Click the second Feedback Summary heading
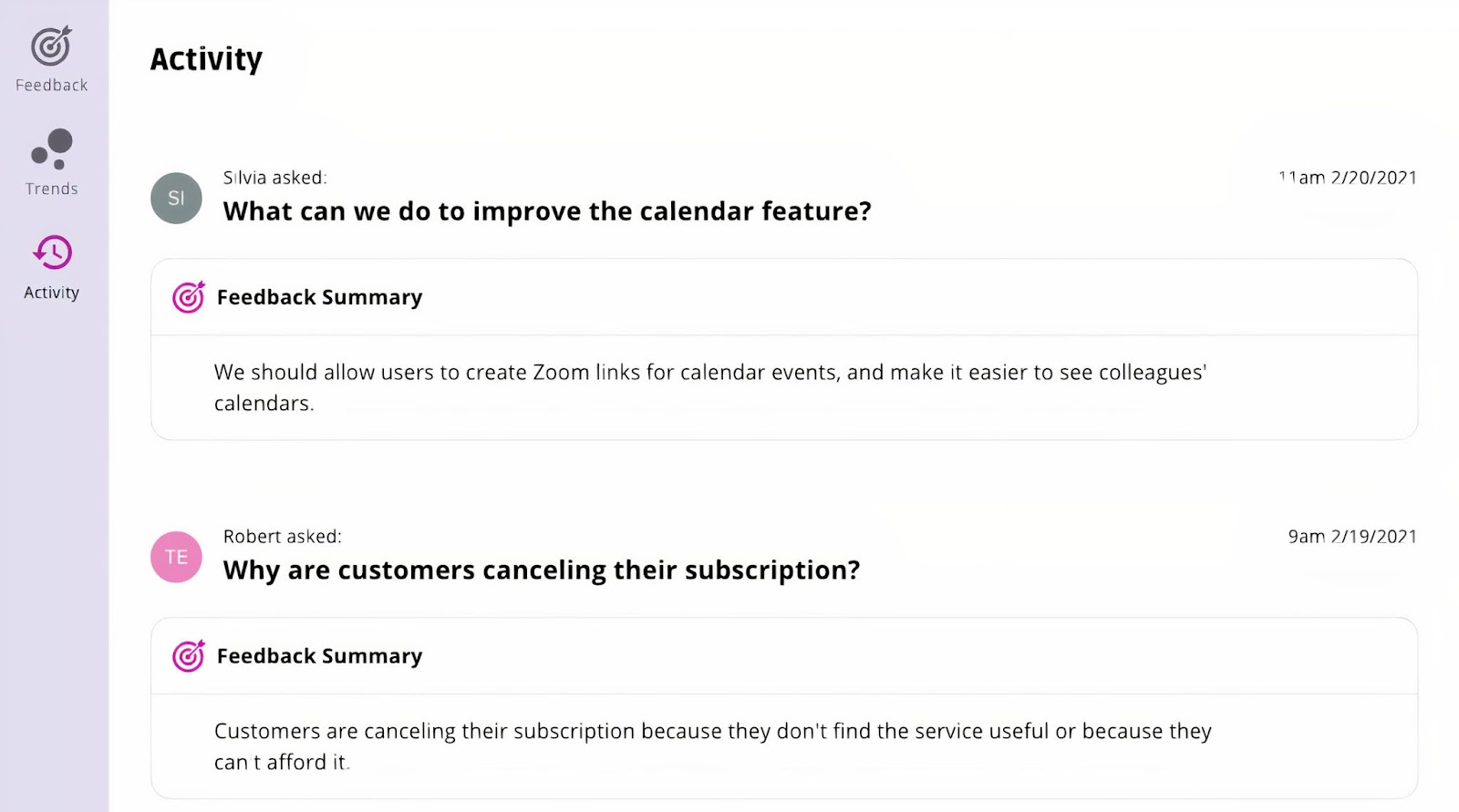1459x812 pixels. pos(320,656)
